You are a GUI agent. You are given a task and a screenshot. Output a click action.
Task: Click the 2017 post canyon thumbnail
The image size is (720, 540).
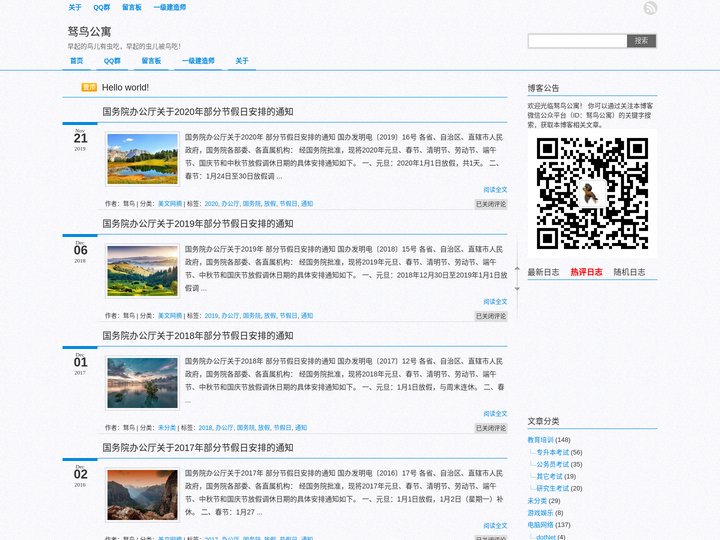point(142,495)
